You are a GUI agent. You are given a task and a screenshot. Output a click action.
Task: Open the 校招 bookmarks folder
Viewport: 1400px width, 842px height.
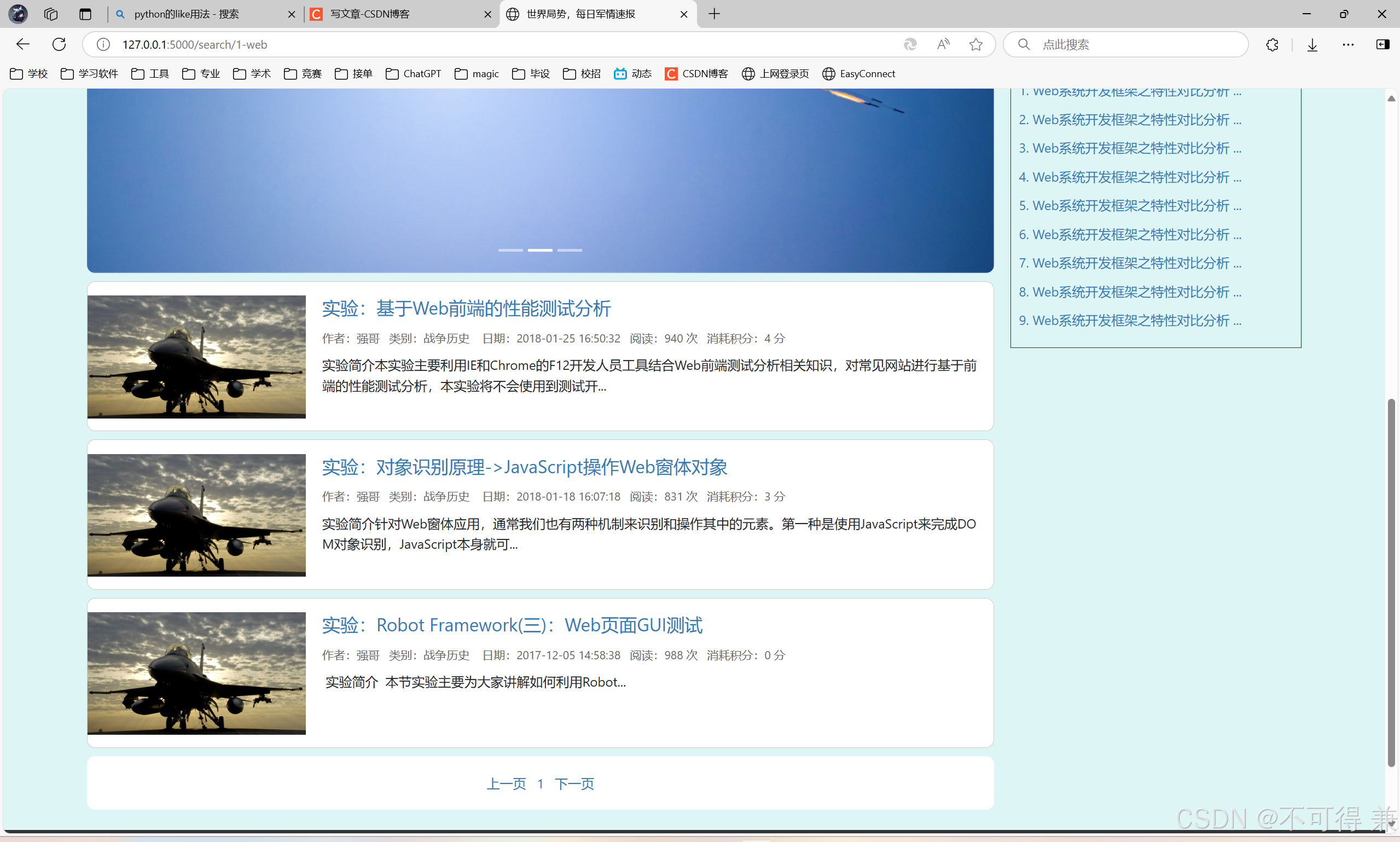pyautogui.click(x=582, y=74)
